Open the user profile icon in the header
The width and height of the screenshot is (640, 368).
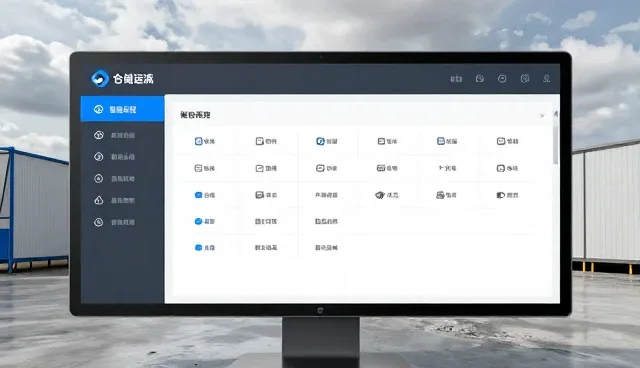[x=546, y=78]
